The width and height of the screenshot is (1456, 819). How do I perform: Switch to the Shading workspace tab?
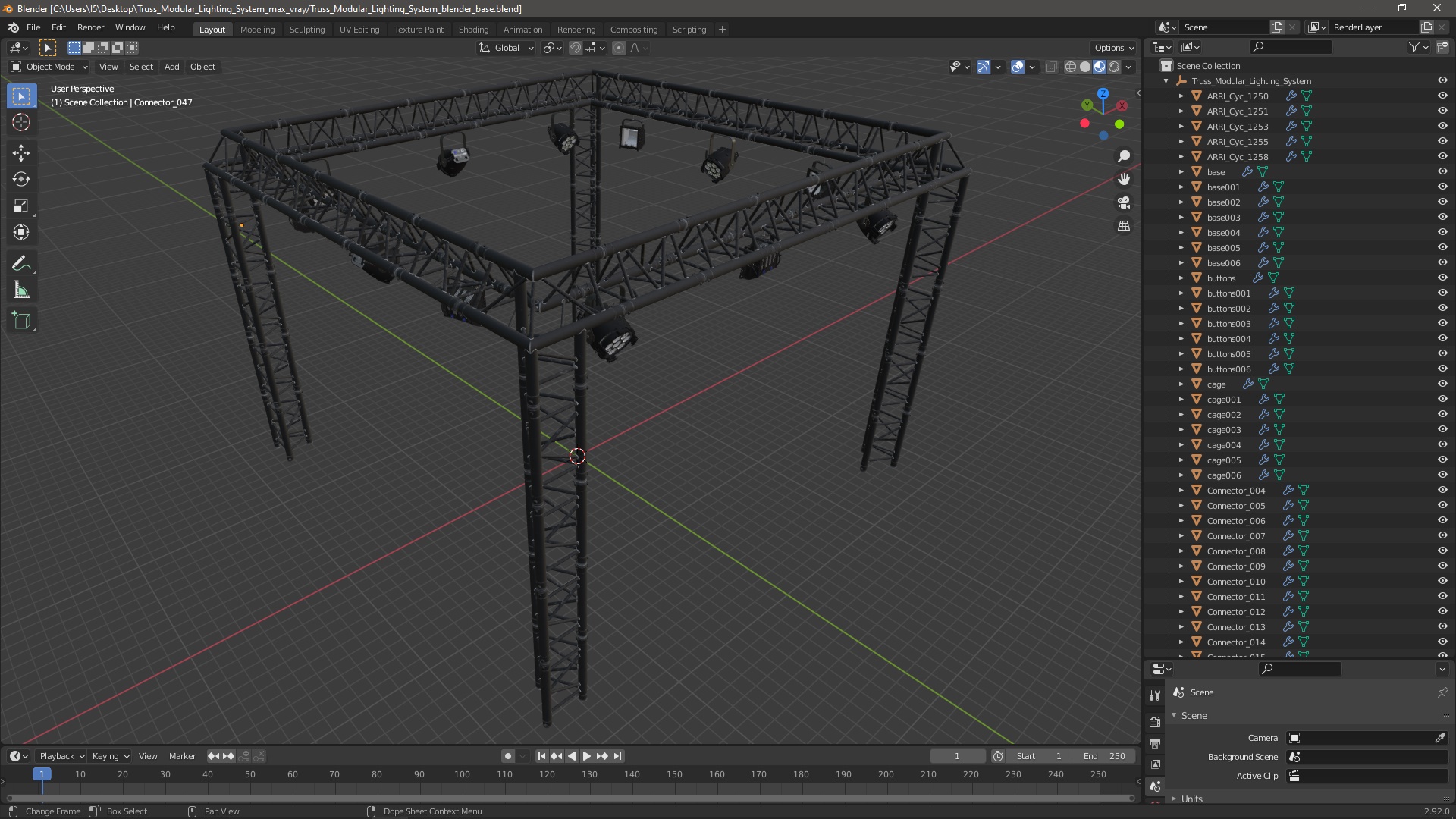(473, 30)
